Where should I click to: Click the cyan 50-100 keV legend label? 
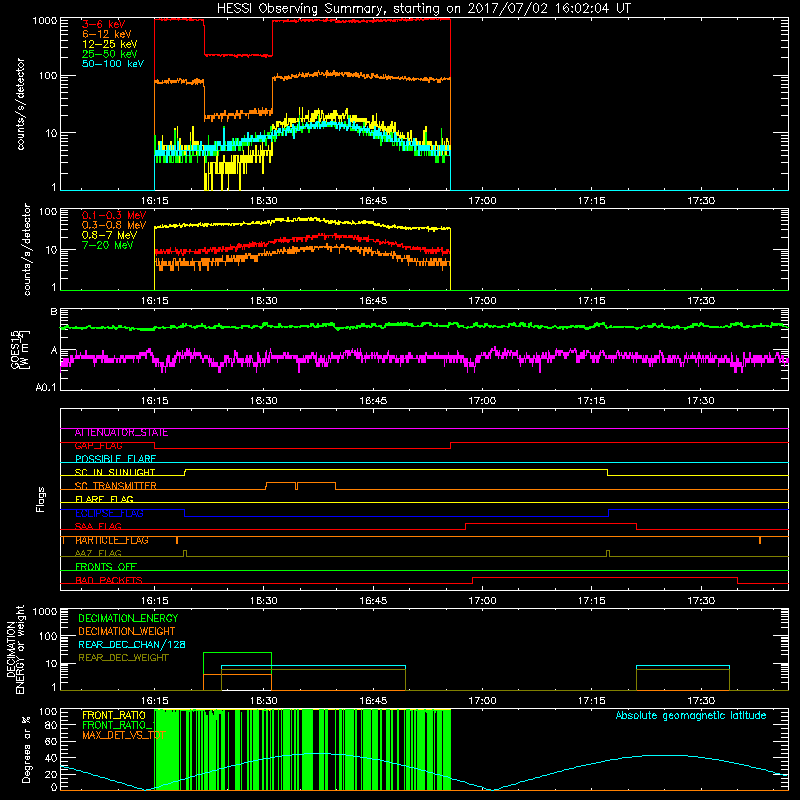pyautogui.click(x=113, y=63)
